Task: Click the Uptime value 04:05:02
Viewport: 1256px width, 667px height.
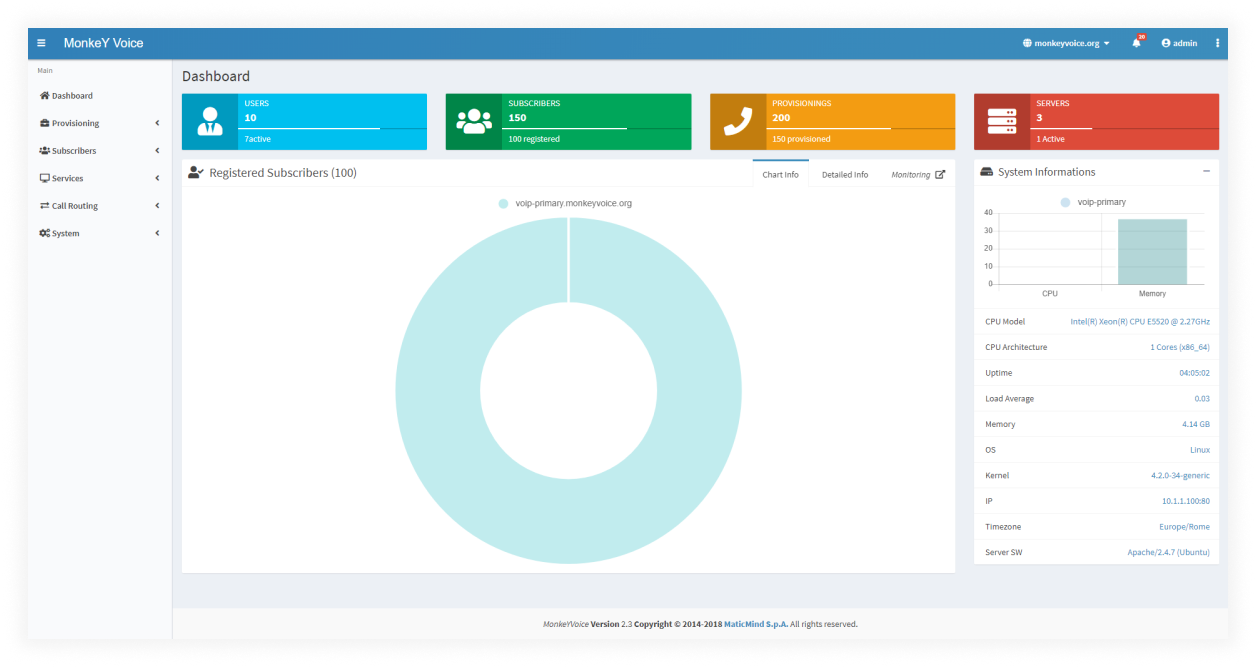Action: point(1194,373)
